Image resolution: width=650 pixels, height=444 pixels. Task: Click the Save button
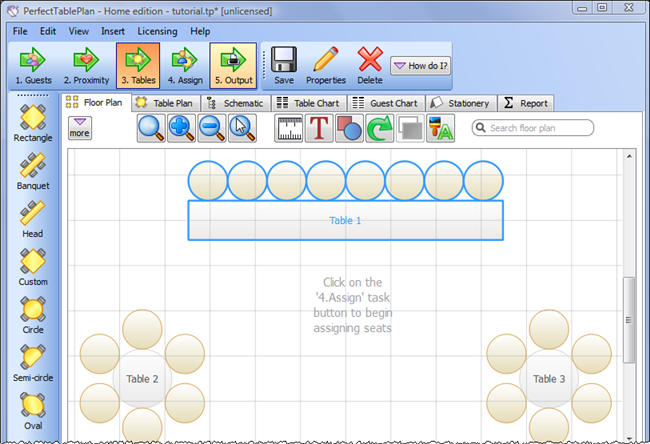tap(283, 65)
